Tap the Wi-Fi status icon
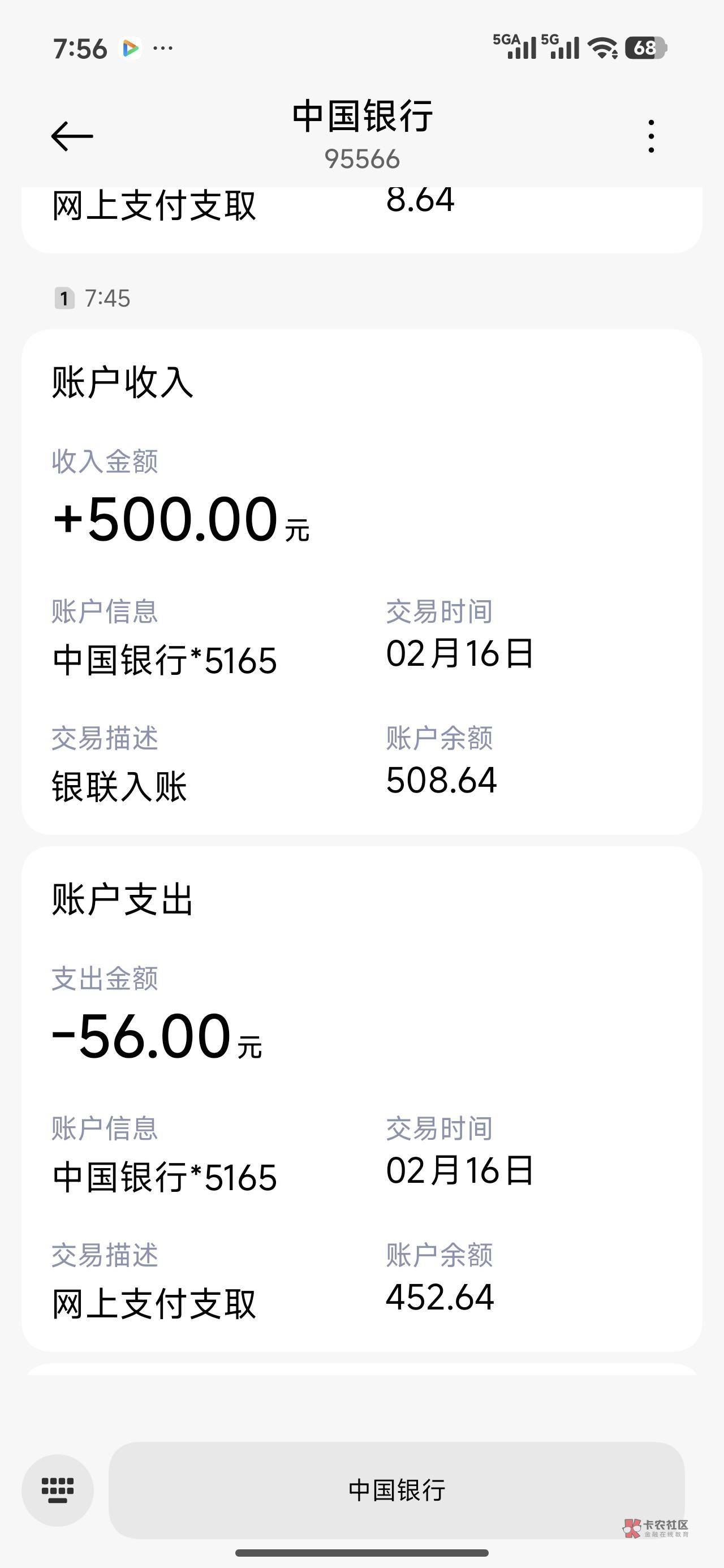The width and height of the screenshot is (724, 1568). [x=602, y=48]
